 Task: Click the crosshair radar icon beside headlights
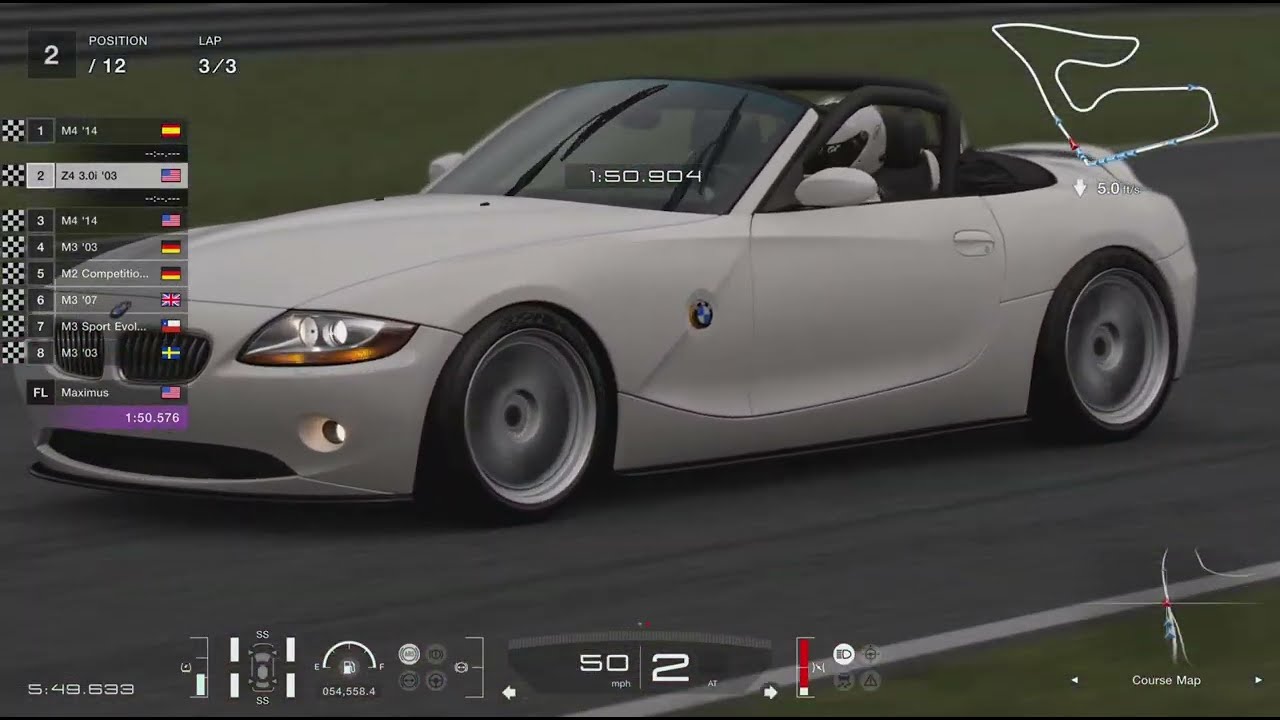(871, 654)
